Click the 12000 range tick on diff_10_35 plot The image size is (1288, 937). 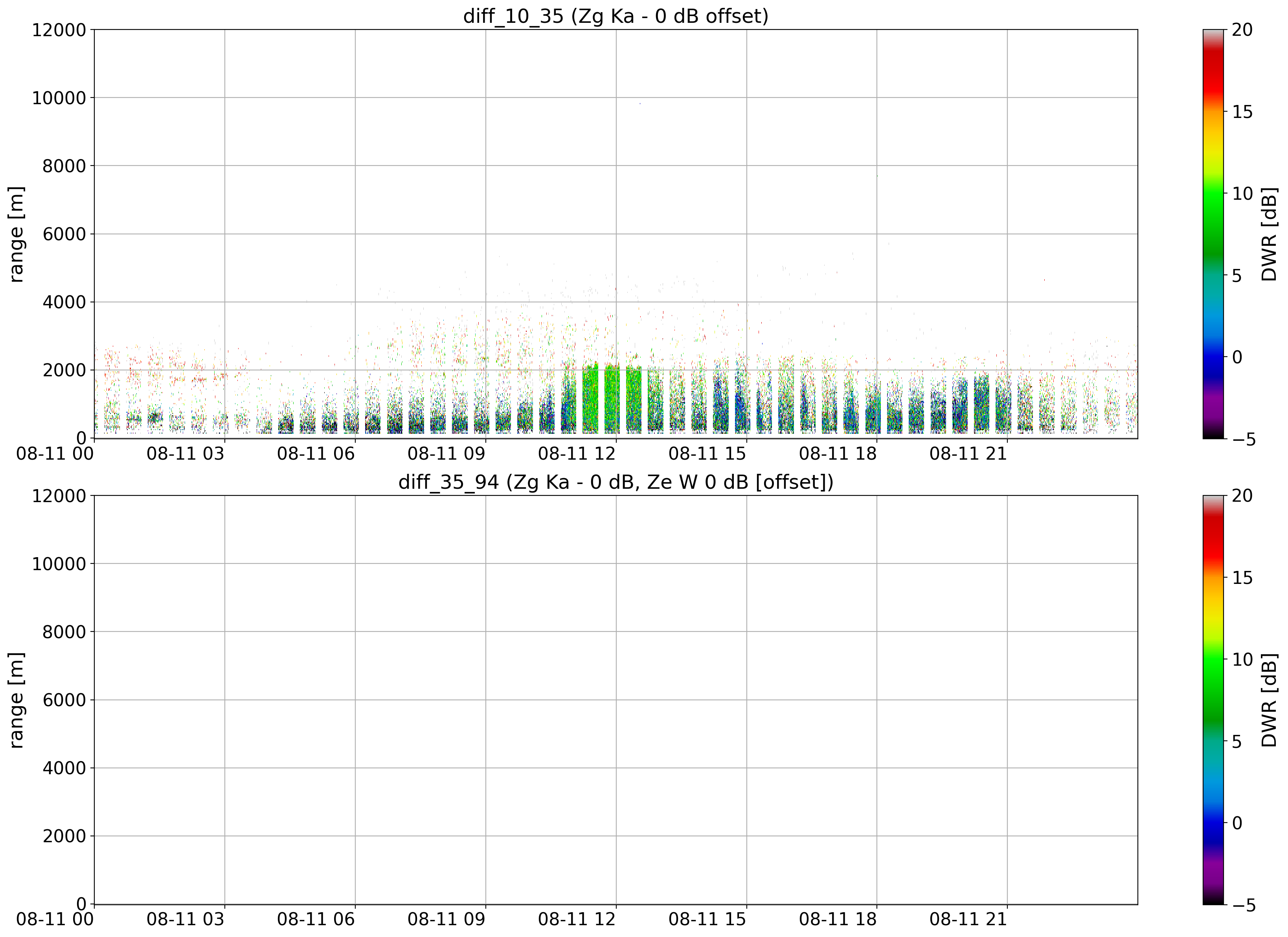59,29
